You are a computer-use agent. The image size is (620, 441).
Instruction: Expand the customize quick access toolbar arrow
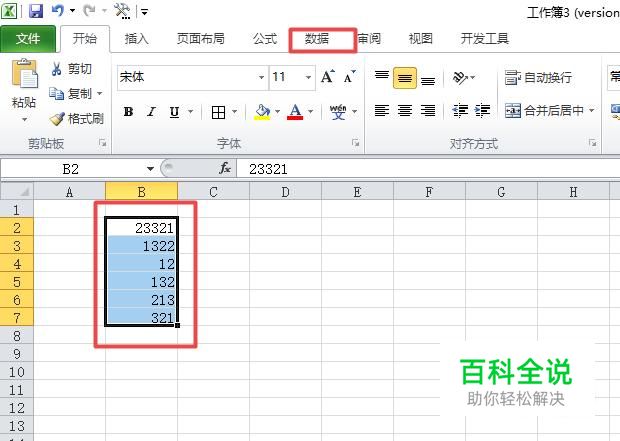[145, 12]
